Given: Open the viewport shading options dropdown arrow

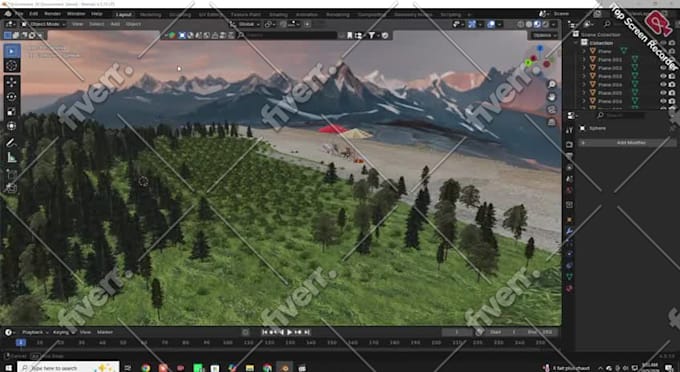Looking at the screenshot, I should coord(554,25).
